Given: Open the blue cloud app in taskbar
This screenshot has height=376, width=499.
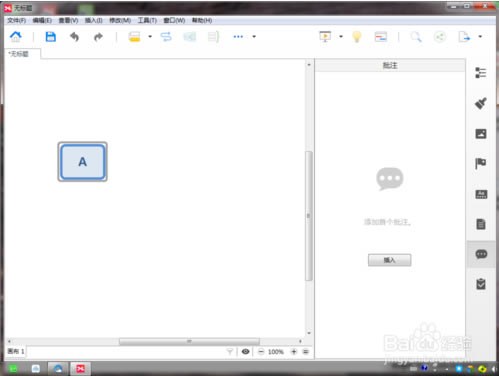Looking at the screenshot, I should click(x=58, y=369).
